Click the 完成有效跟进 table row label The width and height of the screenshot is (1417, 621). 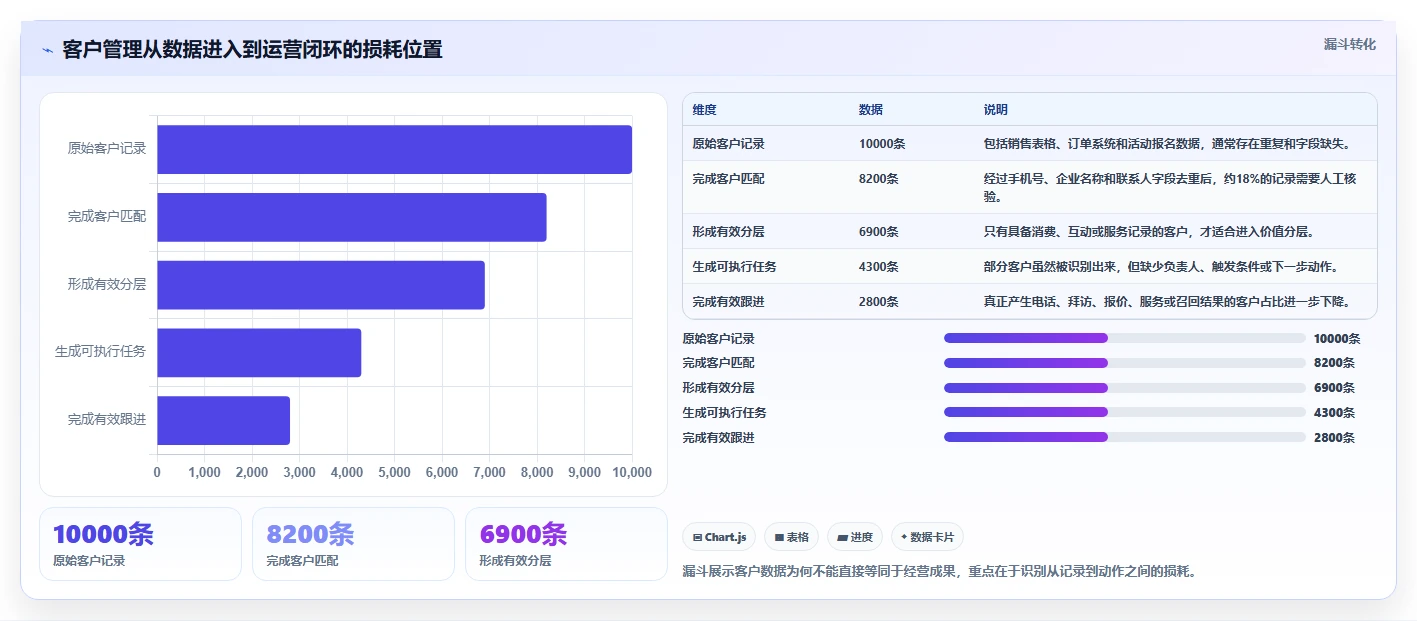728,302
